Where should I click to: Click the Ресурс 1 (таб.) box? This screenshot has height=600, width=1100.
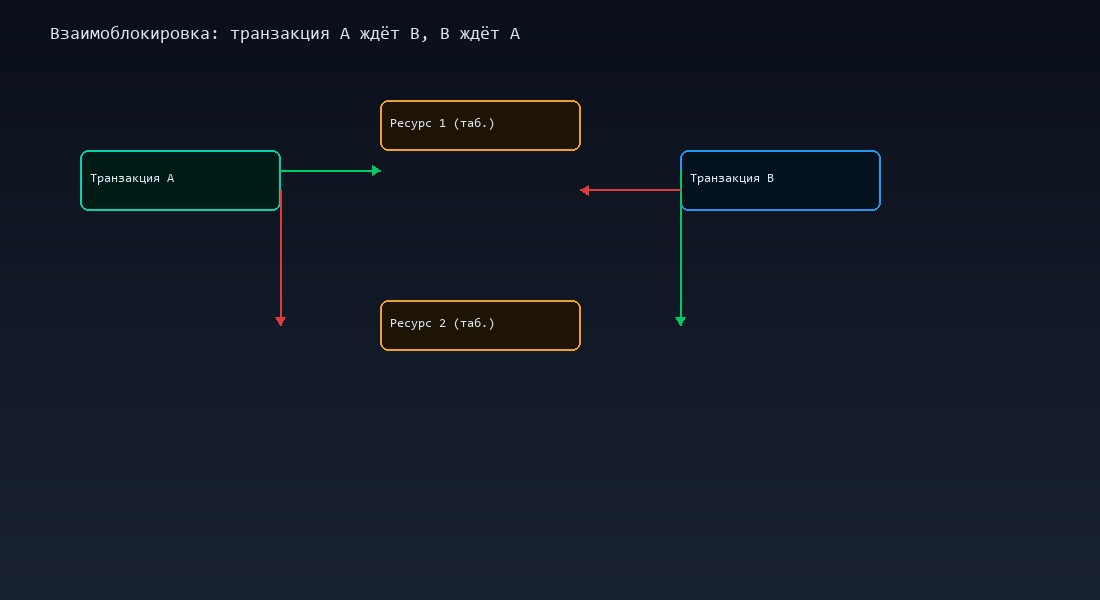480,126
